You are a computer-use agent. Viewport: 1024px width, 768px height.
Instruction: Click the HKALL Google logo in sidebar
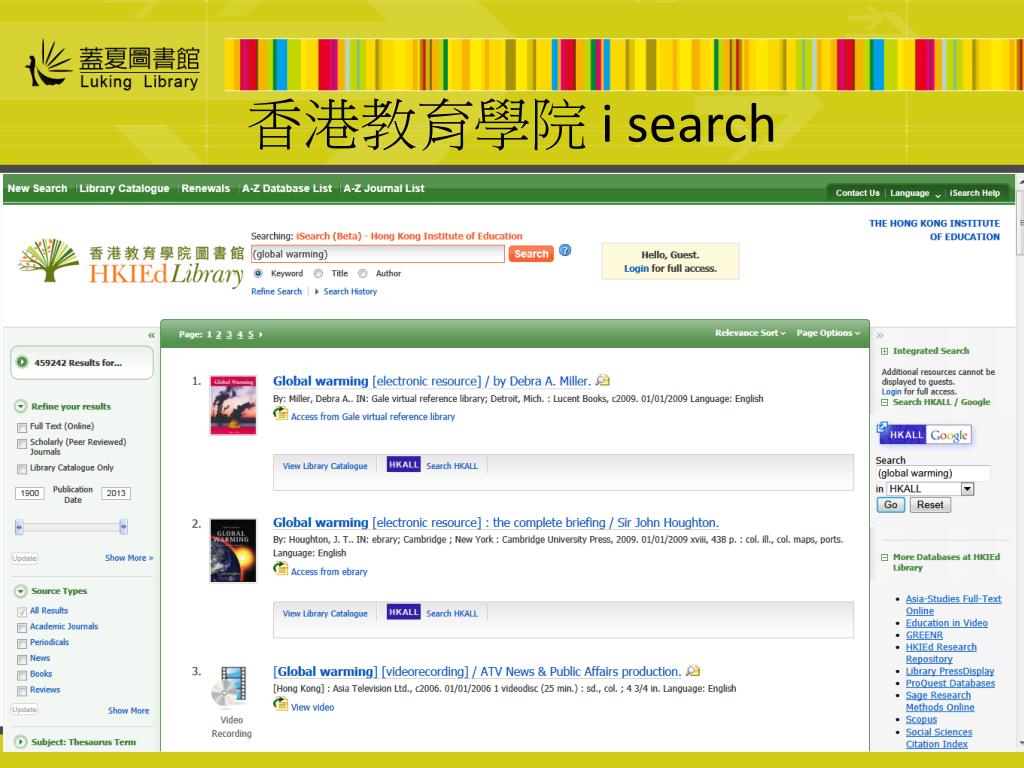point(924,434)
